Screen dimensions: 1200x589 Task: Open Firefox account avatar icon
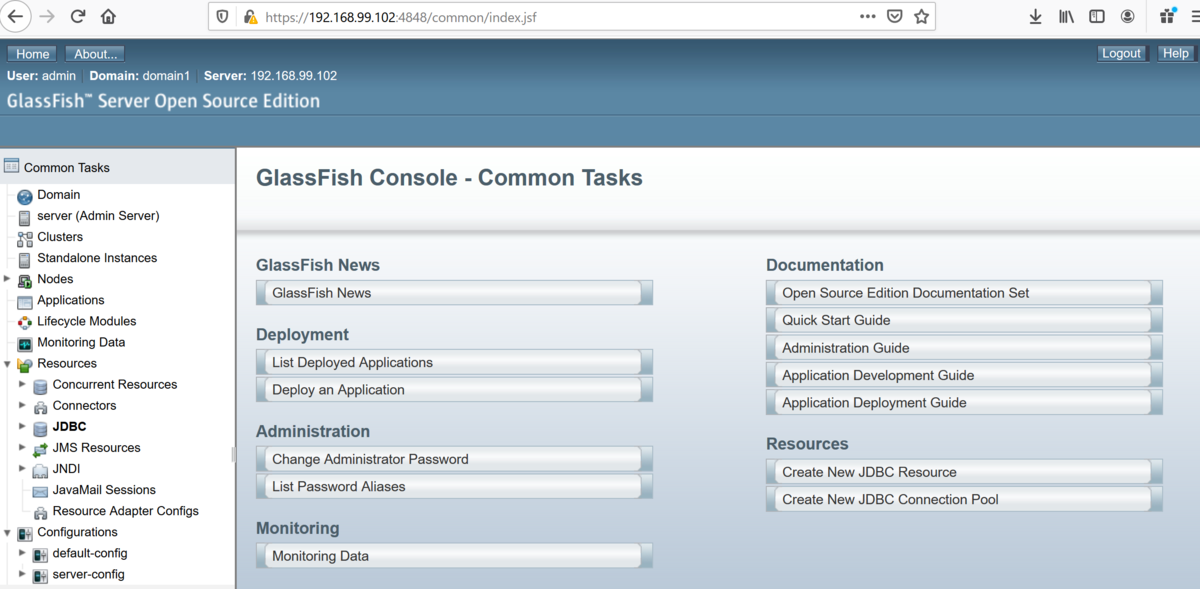1128,17
